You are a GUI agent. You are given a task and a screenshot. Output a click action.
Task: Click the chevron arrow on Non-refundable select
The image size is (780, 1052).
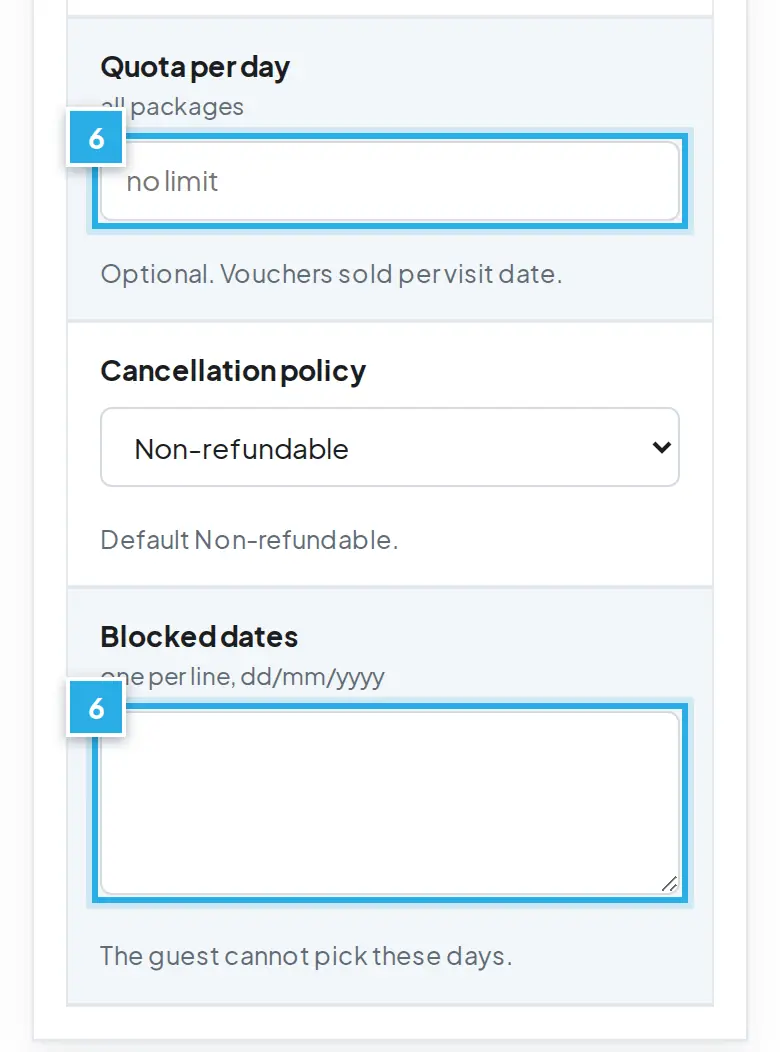pos(661,447)
